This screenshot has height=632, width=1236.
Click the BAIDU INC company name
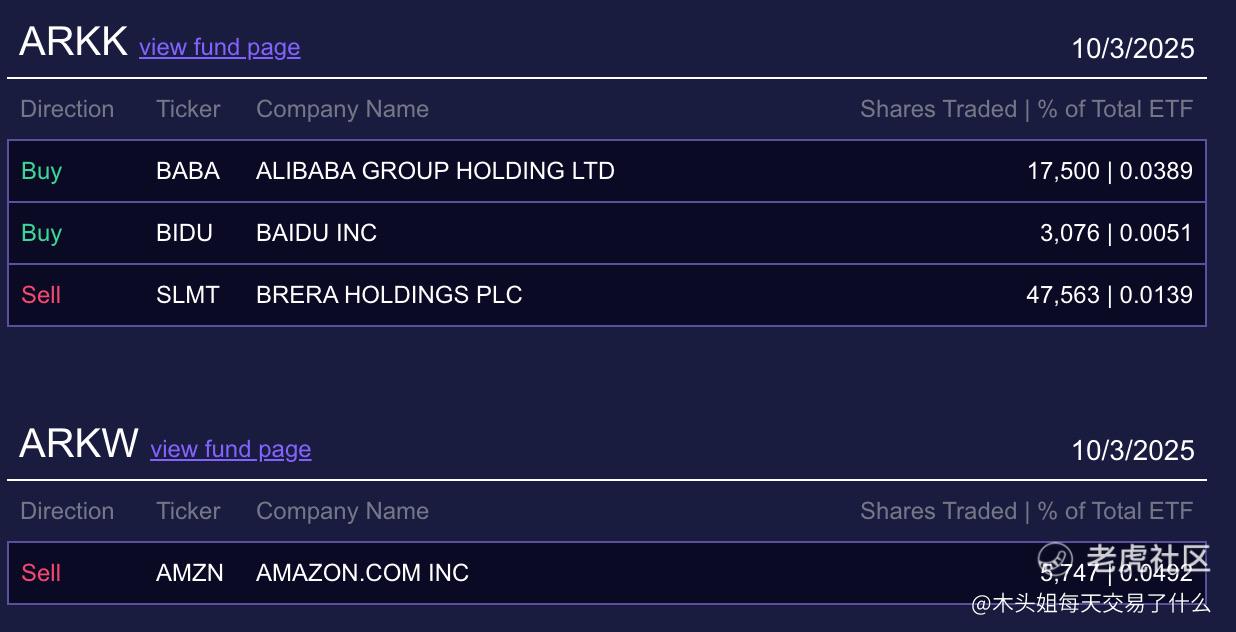point(316,233)
